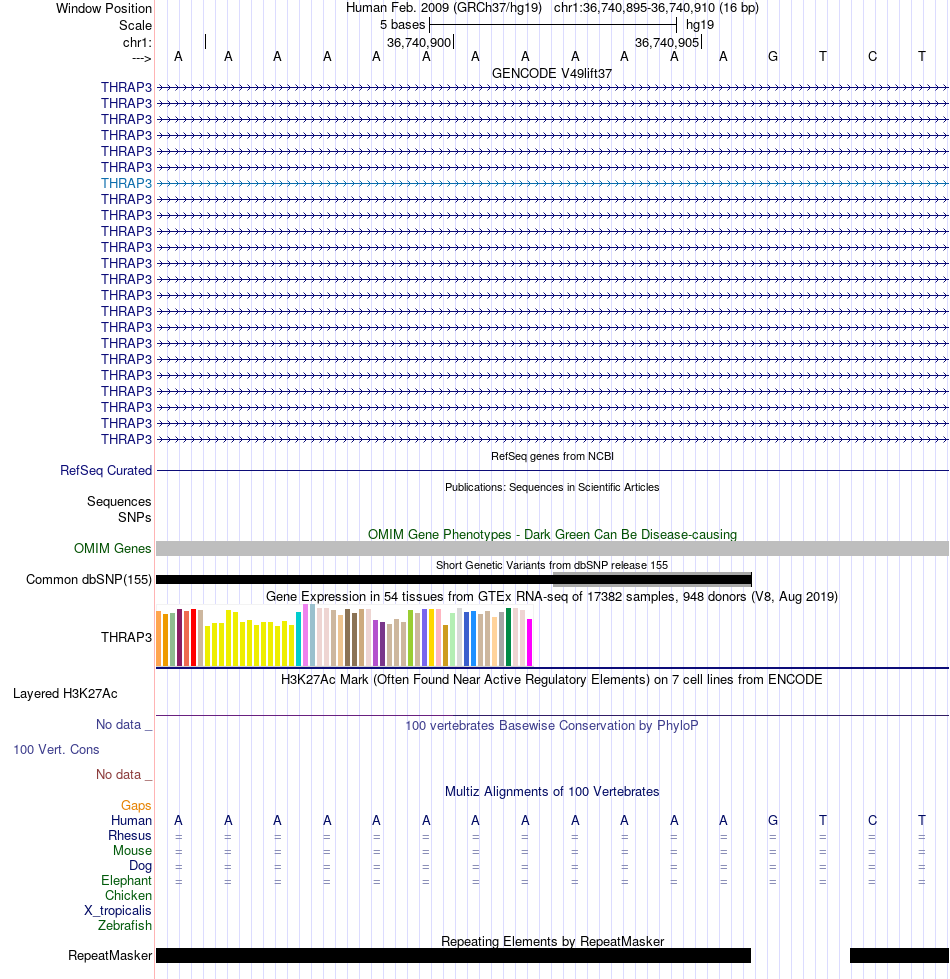Select the Human alignment row label

(131, 820)
